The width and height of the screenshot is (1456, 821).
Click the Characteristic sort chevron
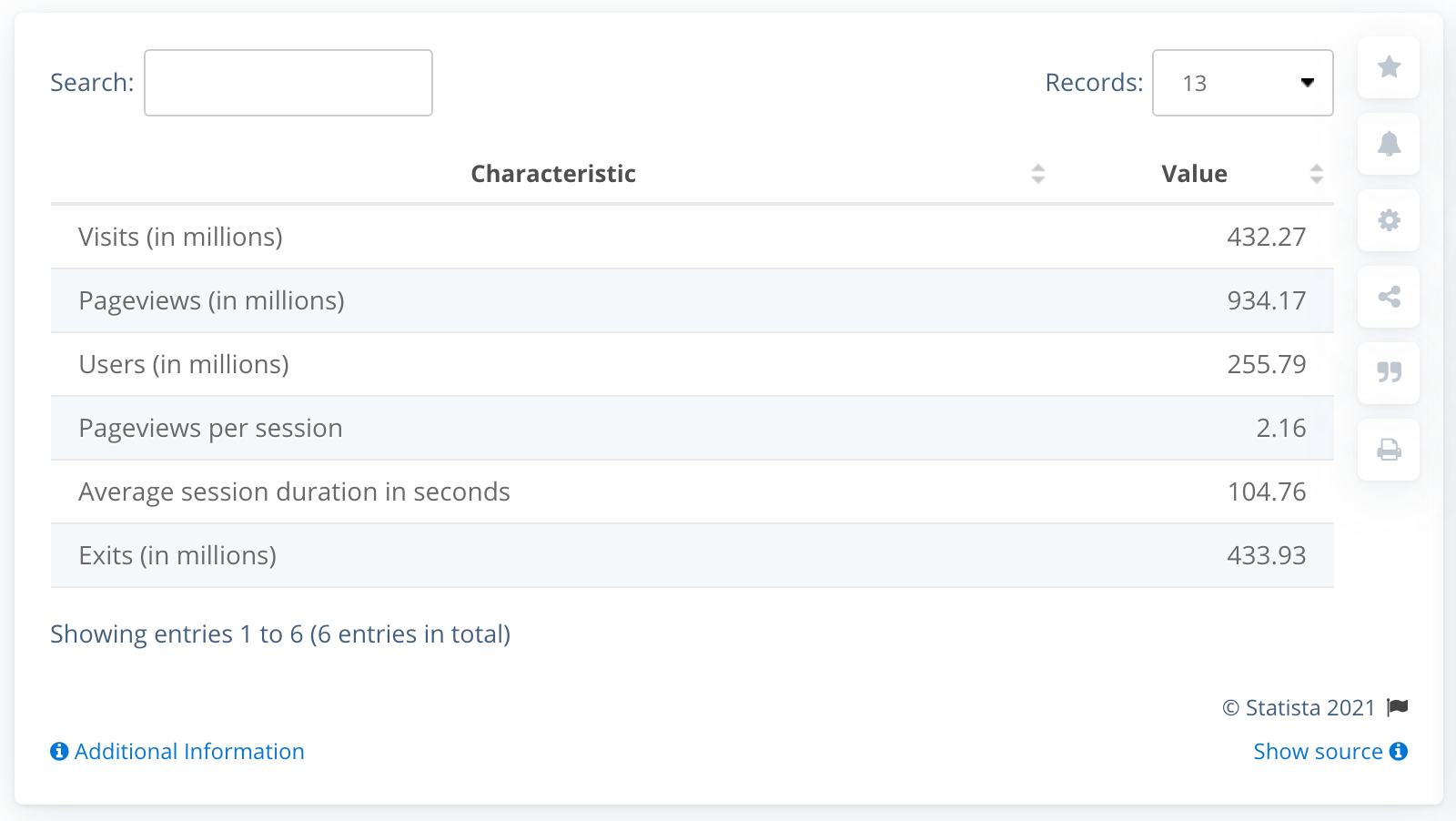pyautogui.click(x=1037, y=173)
